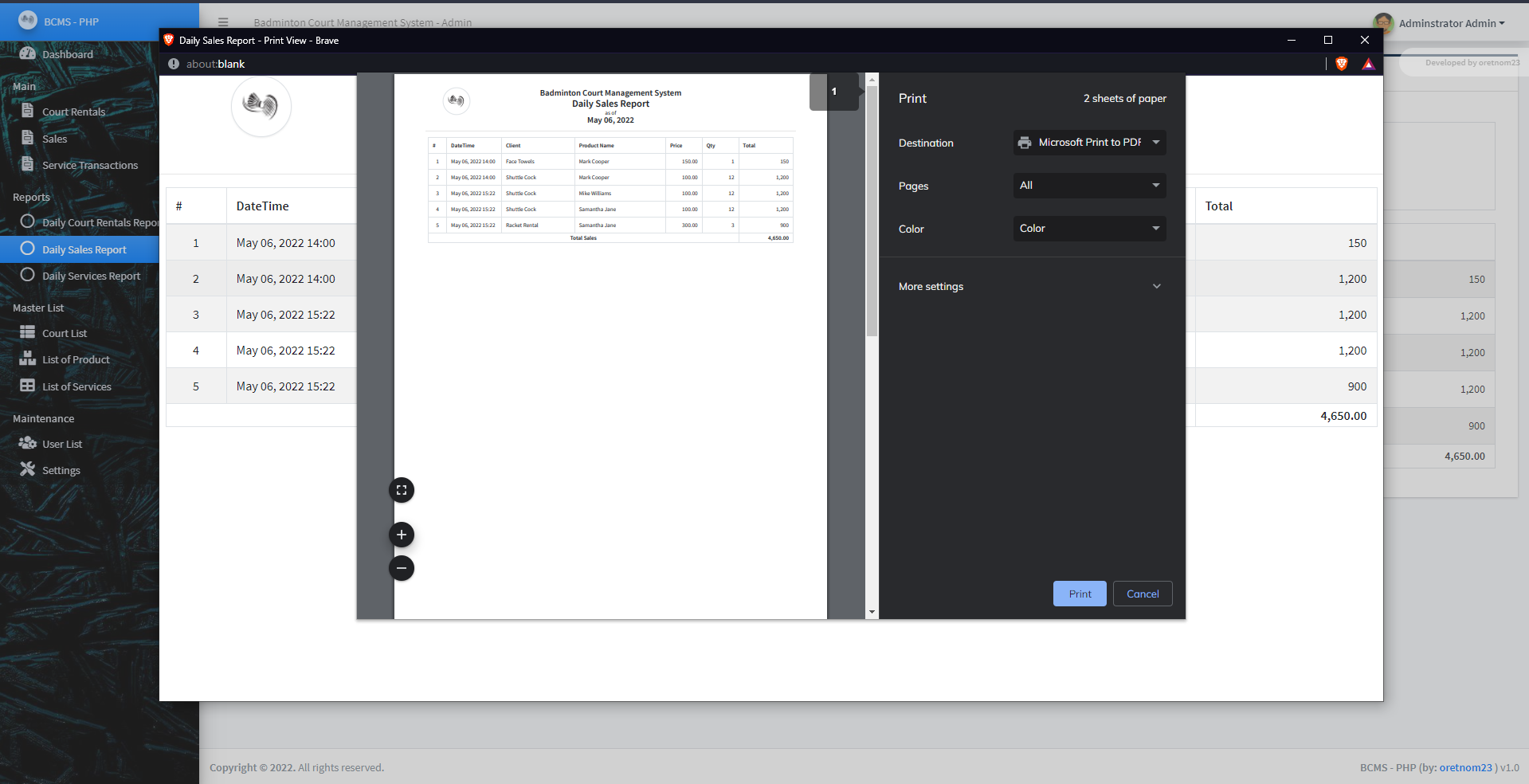Click the fit-to-page icon in print preview
Viewport: 1529px width, 784px height.
click(x=402, y=490)
